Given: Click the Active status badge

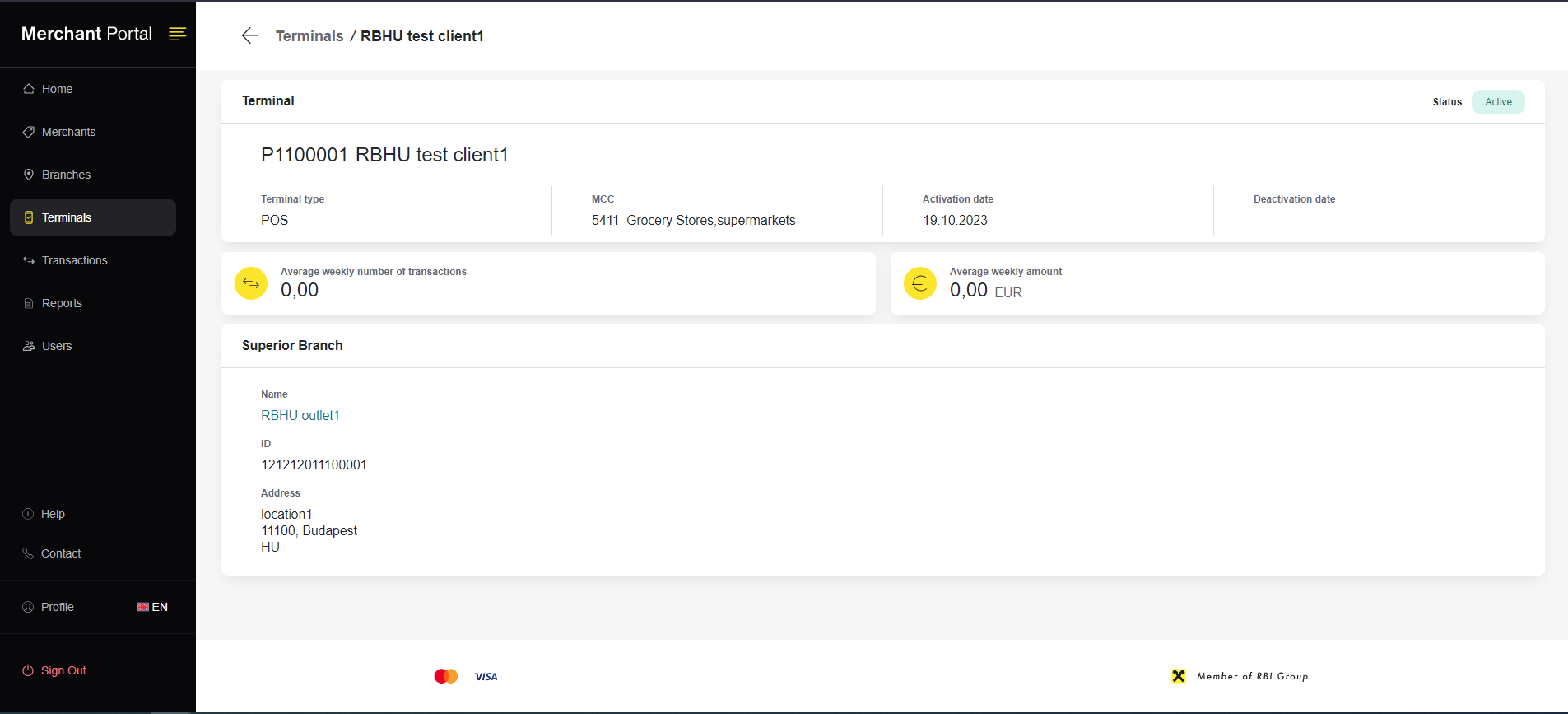Looking at the screenshot, I should (1498, 102).
